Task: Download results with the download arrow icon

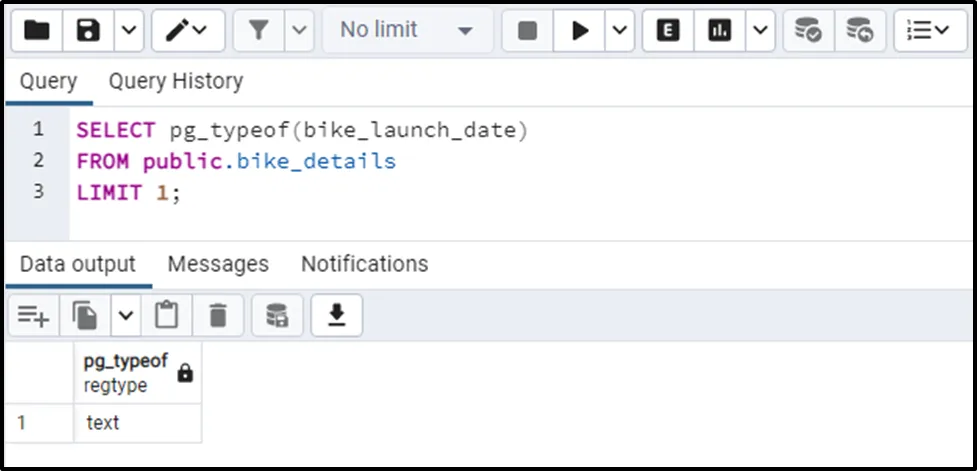Action: (x=337, y=316)
